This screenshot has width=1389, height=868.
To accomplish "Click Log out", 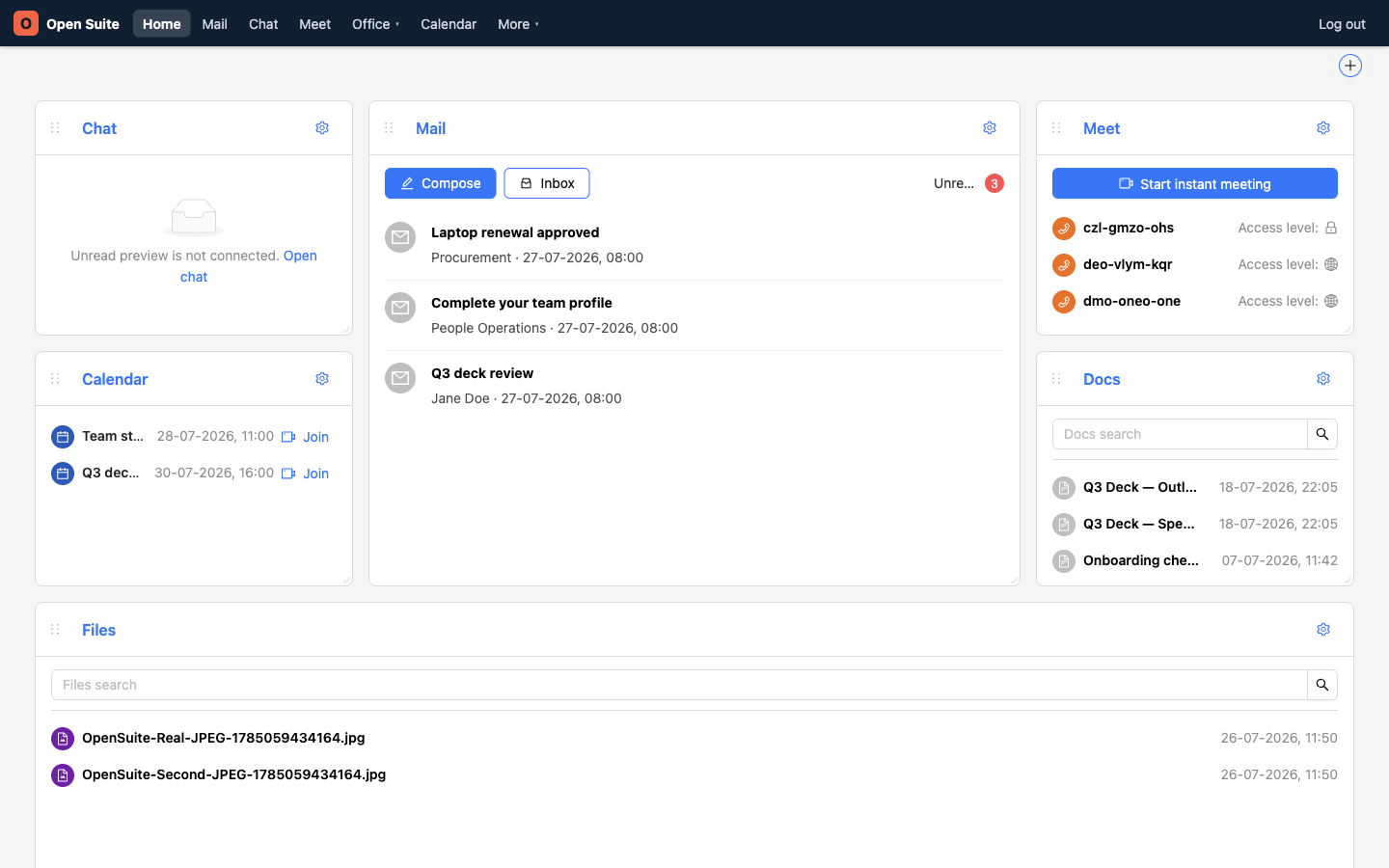I will click(x=1342, y=24).
